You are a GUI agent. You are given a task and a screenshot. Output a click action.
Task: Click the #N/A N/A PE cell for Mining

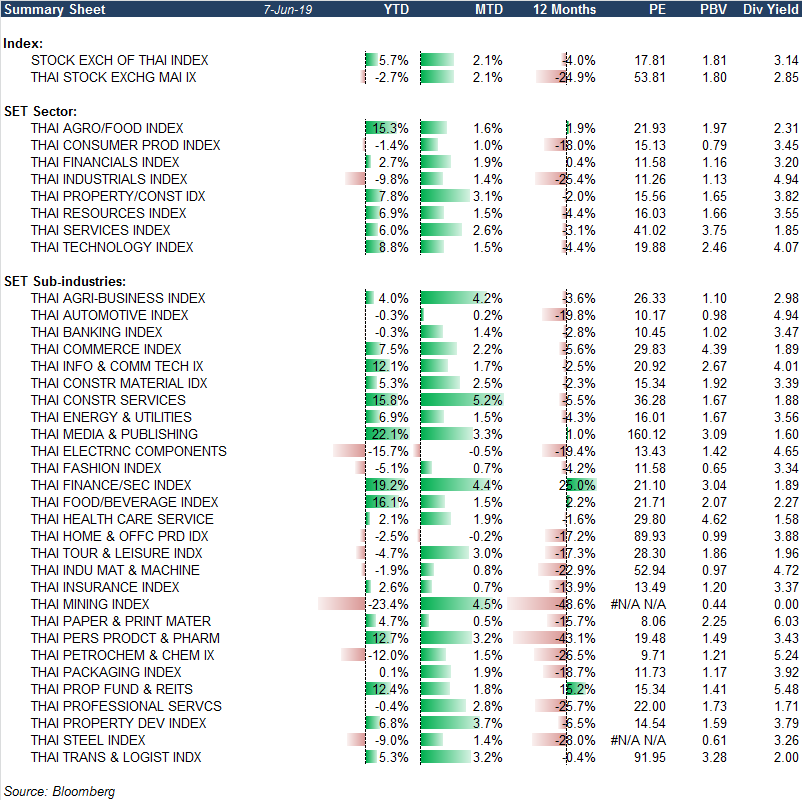[638, 604]
